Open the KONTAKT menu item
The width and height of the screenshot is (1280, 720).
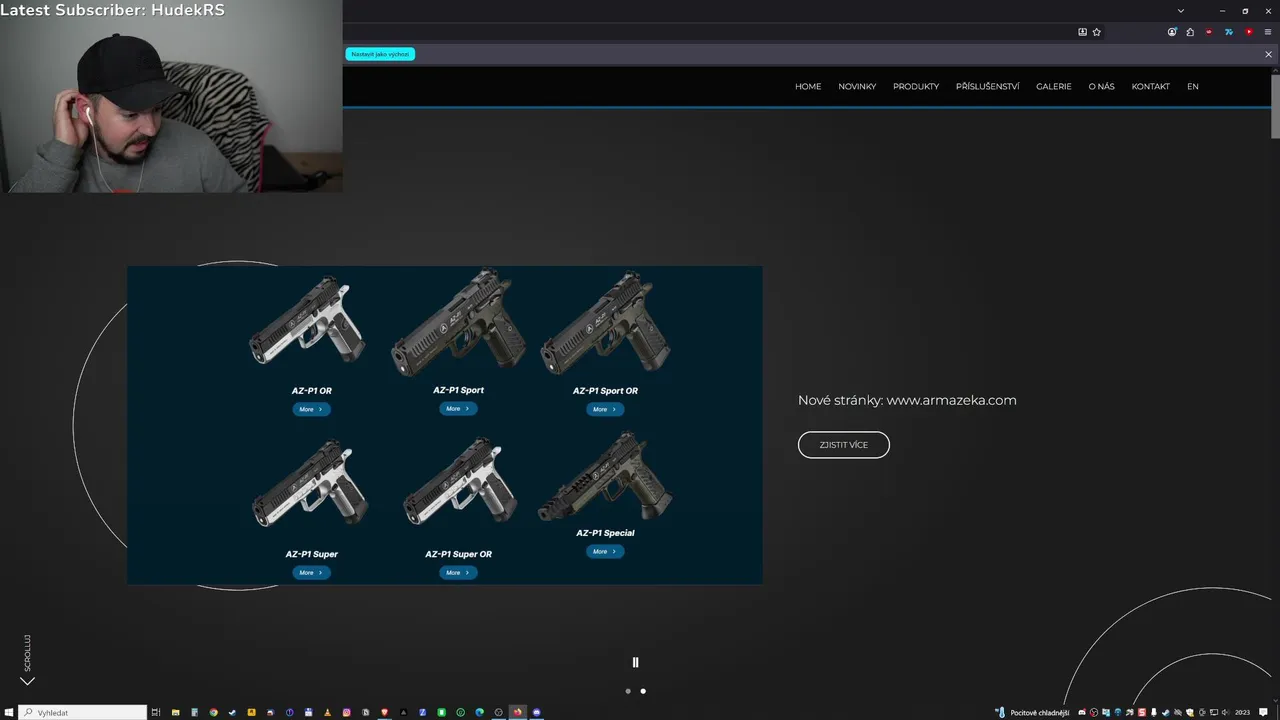(x=1150, y=86)
